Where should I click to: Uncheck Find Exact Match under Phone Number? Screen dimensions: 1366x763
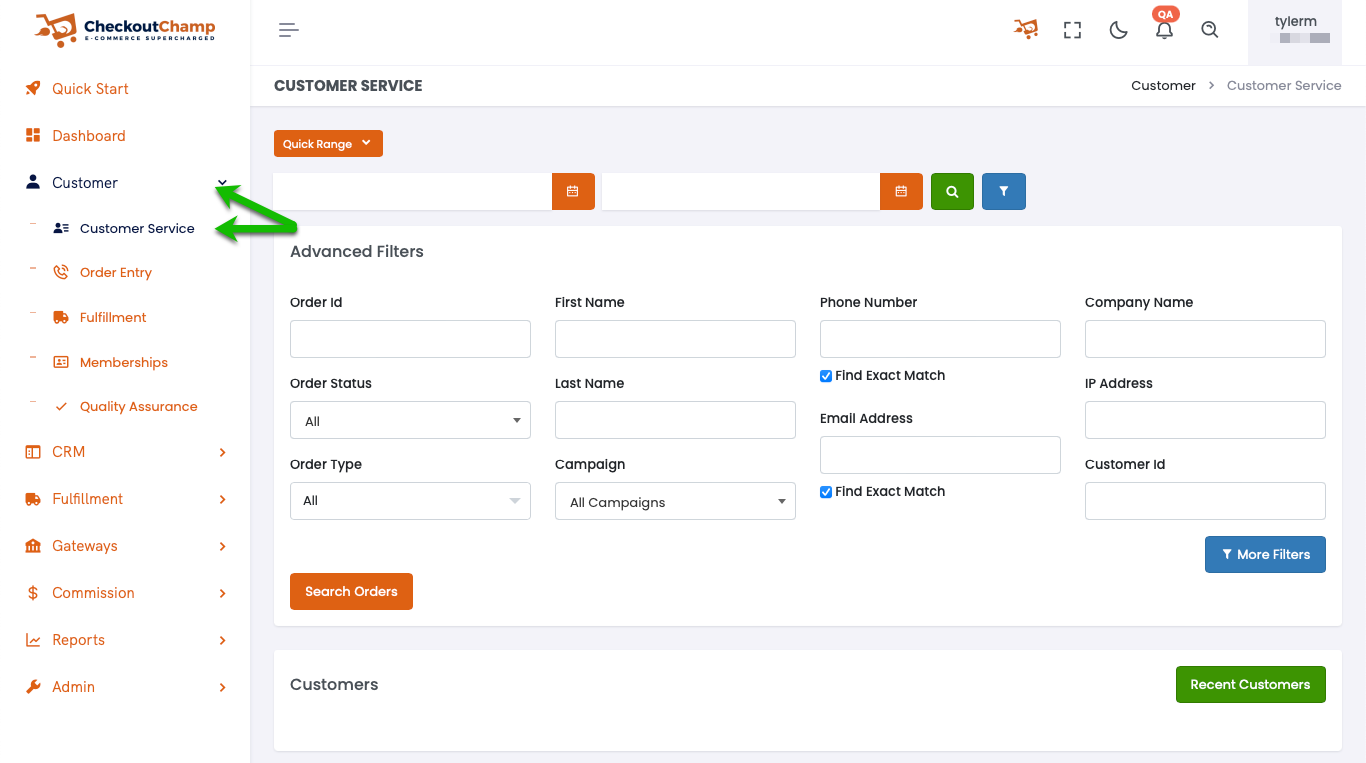coord(826,376)
